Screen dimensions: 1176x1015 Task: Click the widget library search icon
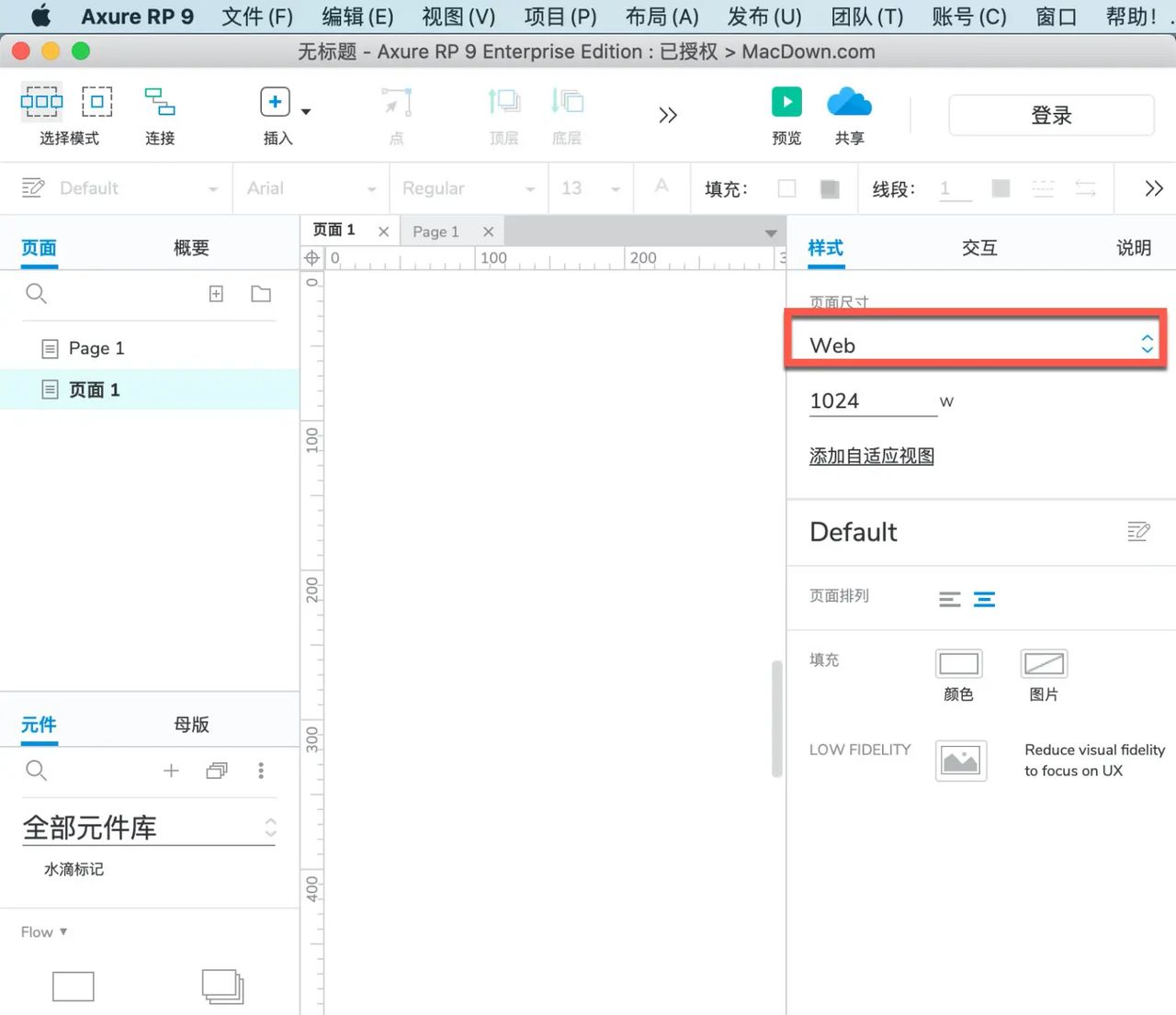[x=36, y=771]
